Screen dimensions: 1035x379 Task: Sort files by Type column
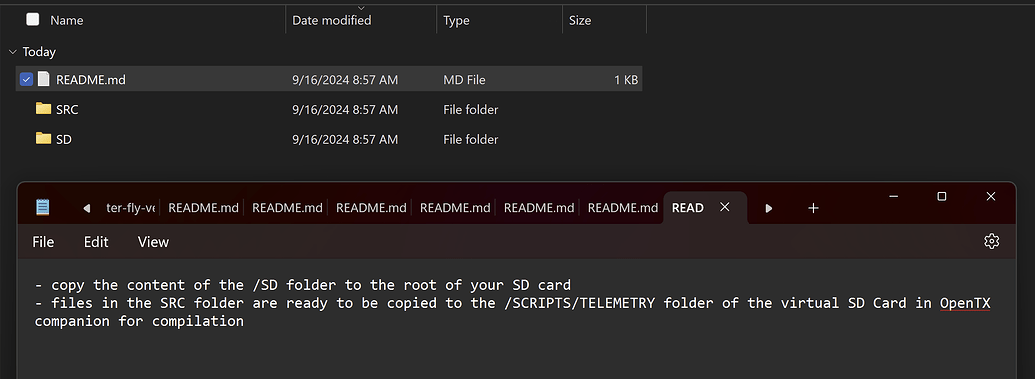[499, 20]
